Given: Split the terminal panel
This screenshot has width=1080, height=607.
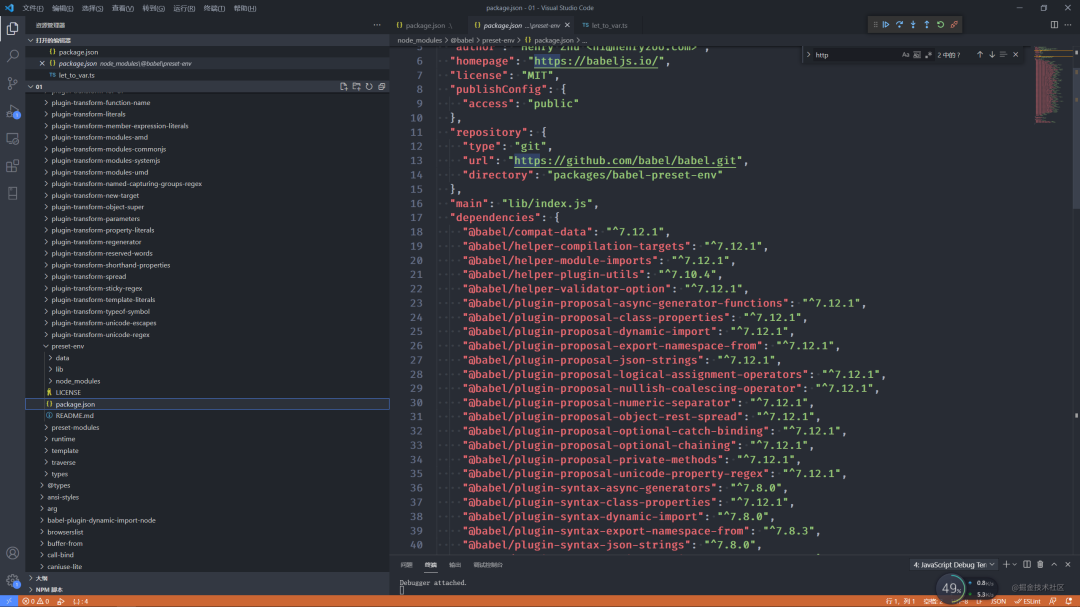Looking at the screenshot, I should [x=1027, y=564].
